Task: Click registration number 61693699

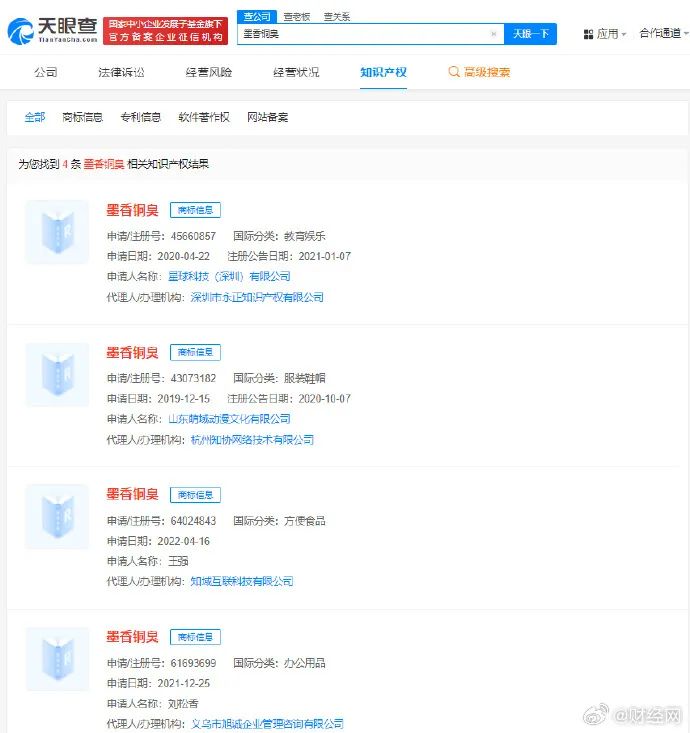Action: (193, 663)
